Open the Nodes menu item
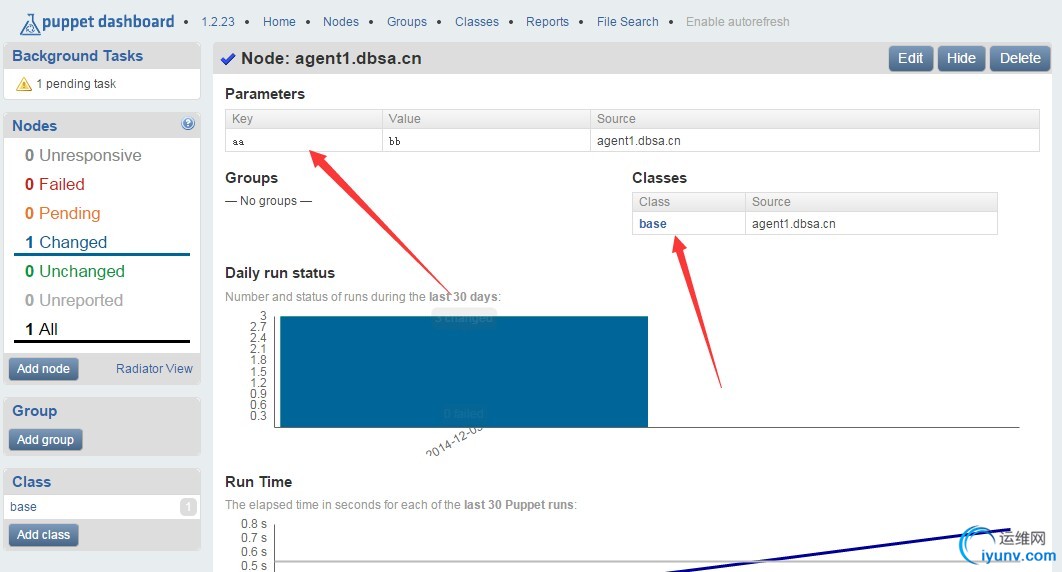This screenshot has height=572, width=1062. click(341, 22)
